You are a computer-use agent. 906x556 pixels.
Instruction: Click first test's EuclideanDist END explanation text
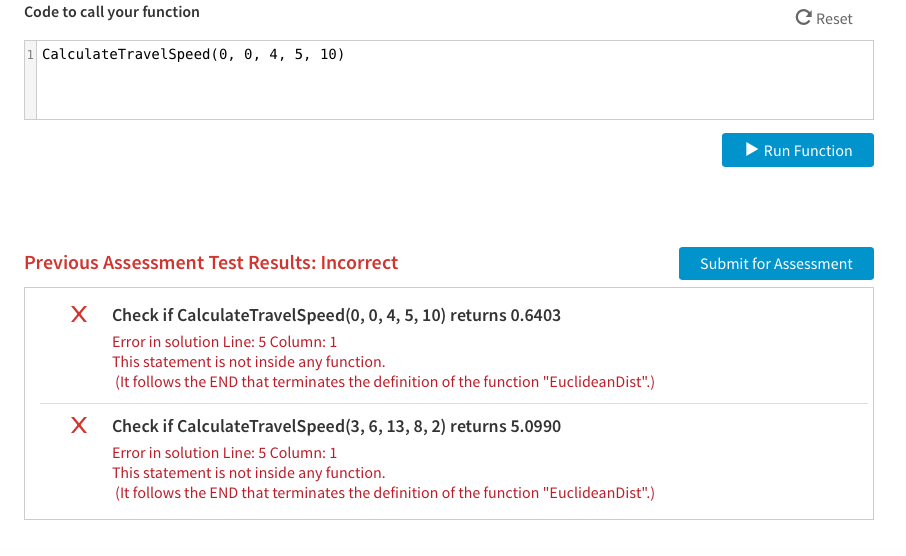[x=384, y=382]
